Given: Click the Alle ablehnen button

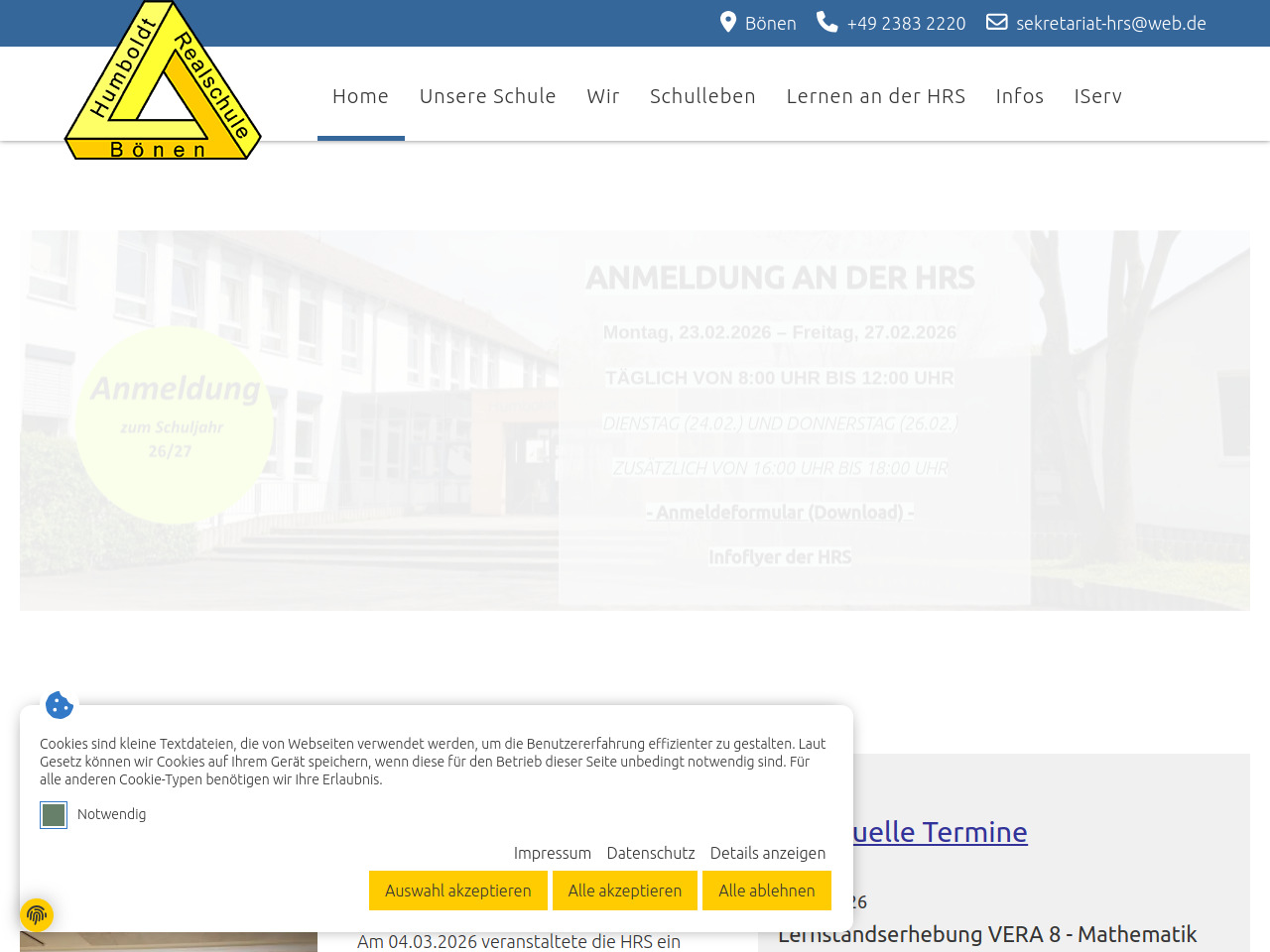Looking at the screenshot, I should 766,891.
